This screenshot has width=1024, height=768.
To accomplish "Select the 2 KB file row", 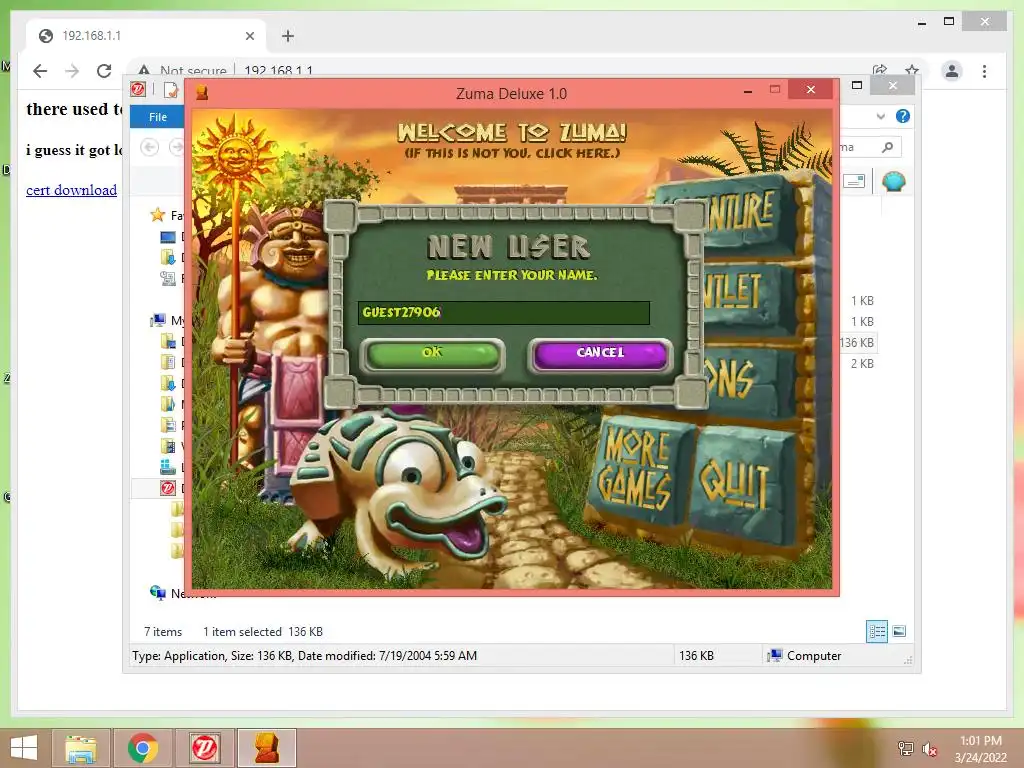I will [x=862, y=363].
